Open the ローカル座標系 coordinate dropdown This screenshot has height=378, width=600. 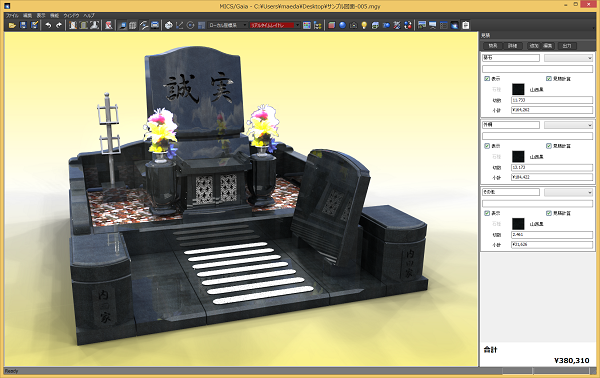pos(228,25)
